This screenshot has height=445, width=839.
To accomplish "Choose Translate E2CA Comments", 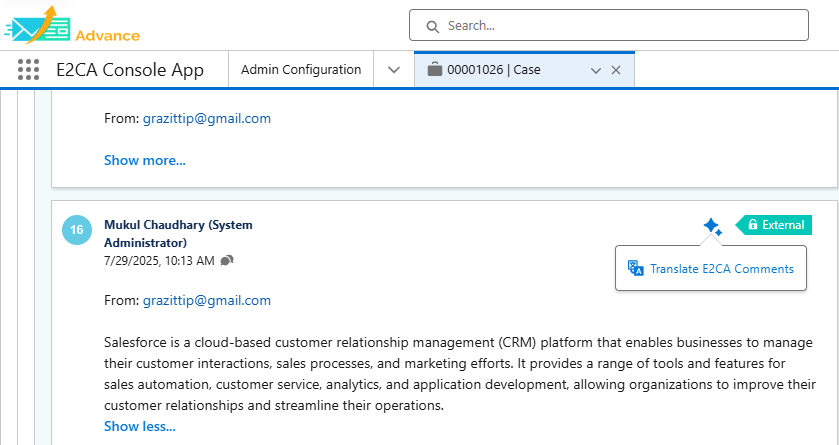I will (x=711, y=268).
